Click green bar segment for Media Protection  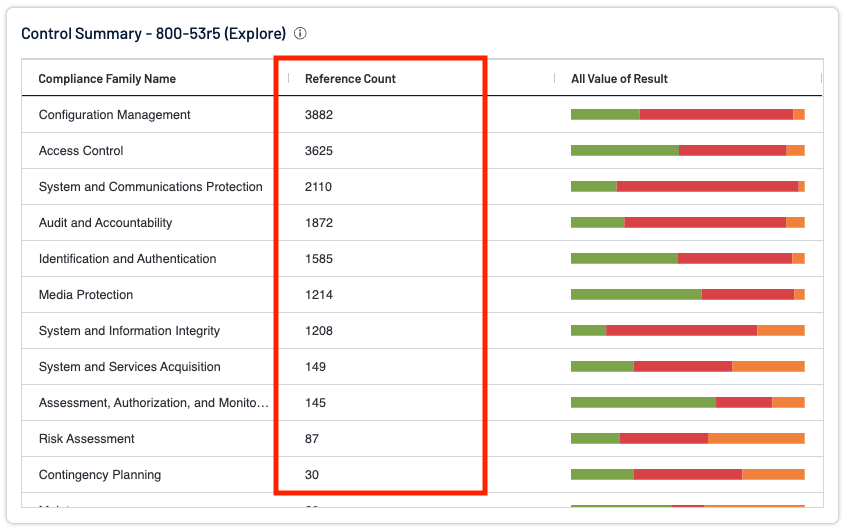tap(635, 295)
